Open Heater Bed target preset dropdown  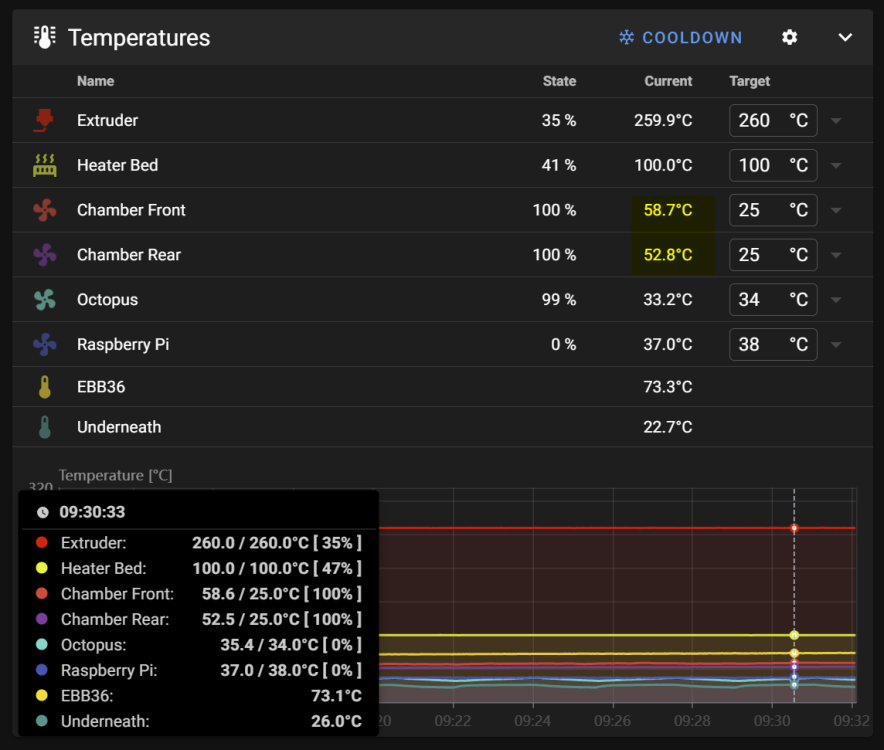836,165
